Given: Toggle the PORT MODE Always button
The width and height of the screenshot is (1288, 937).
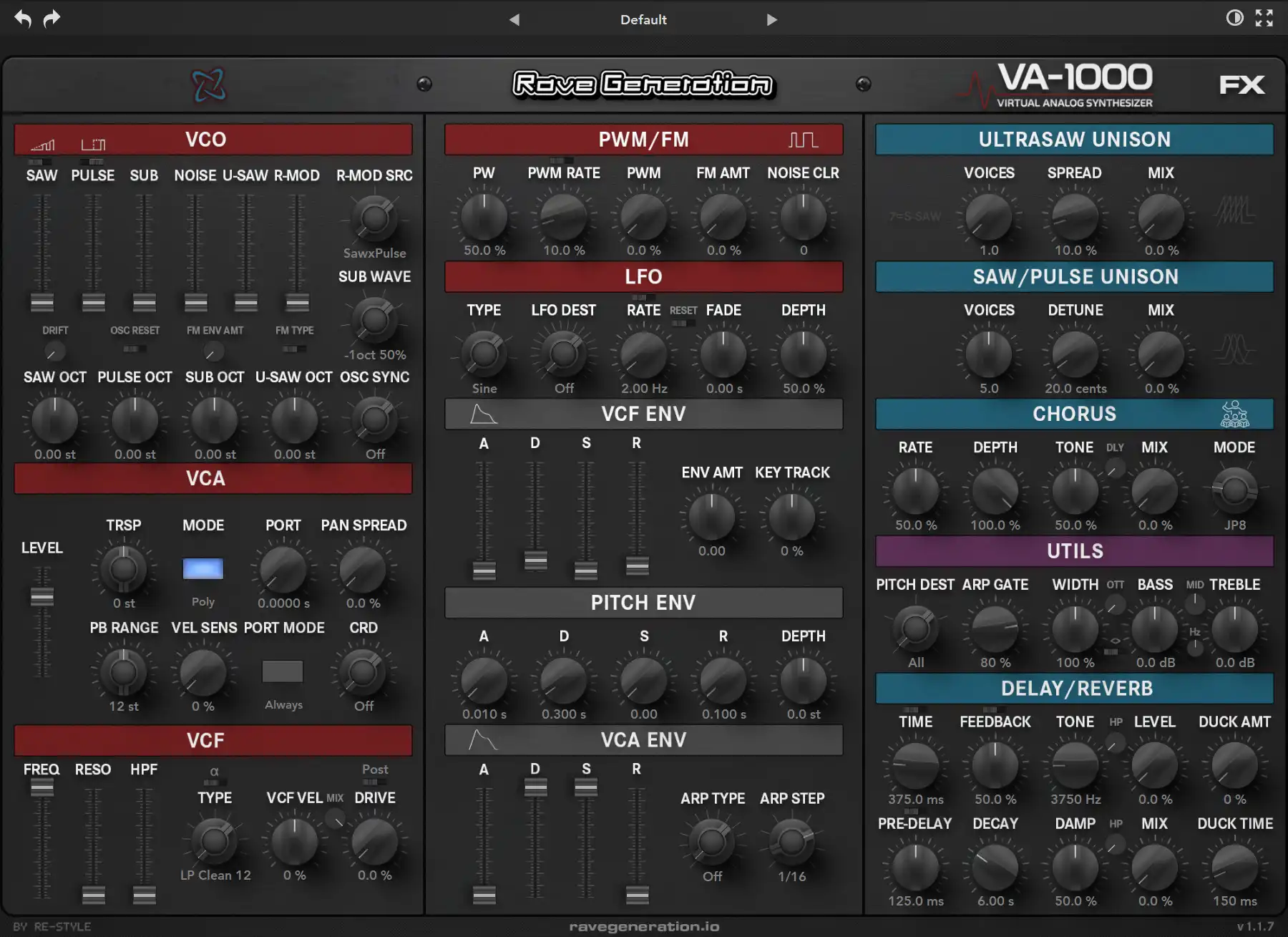Looking at the screenshot, I should [283, 671].
